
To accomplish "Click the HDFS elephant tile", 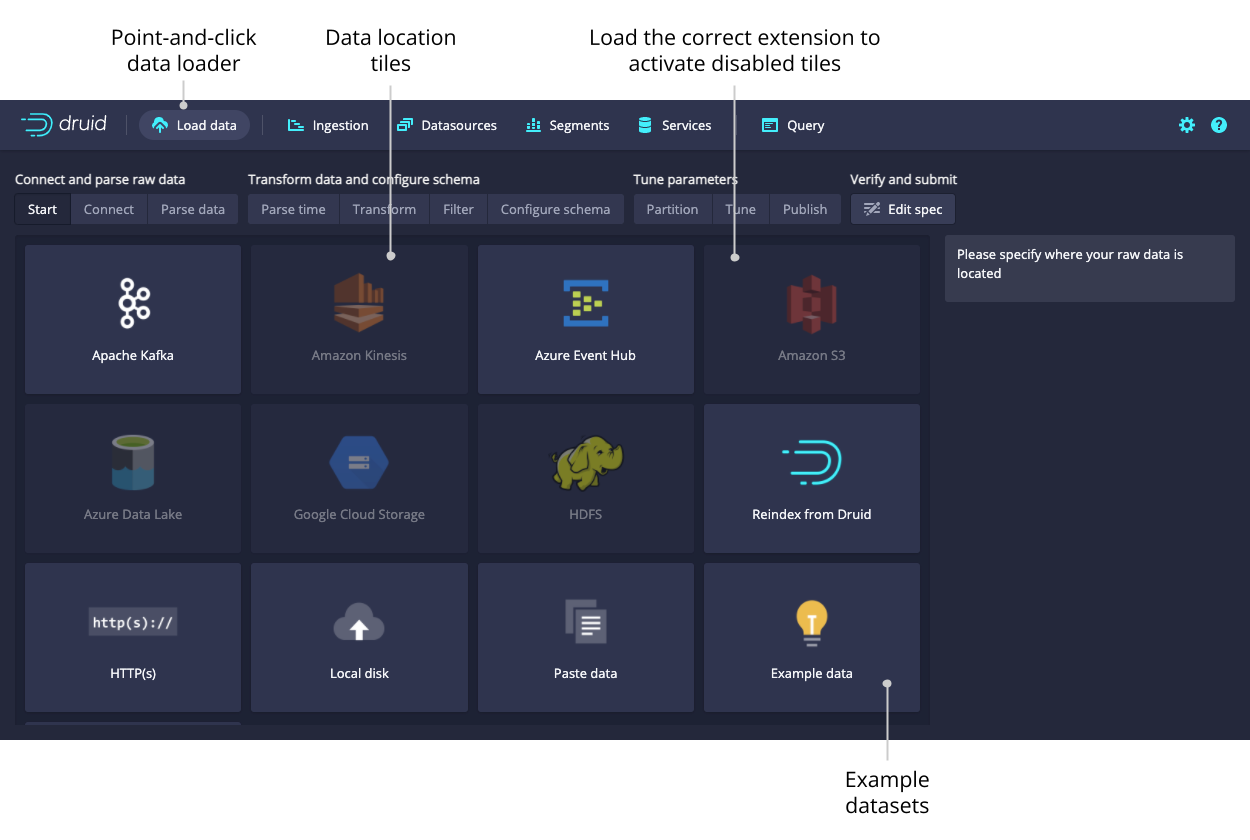I will (585, 463).
